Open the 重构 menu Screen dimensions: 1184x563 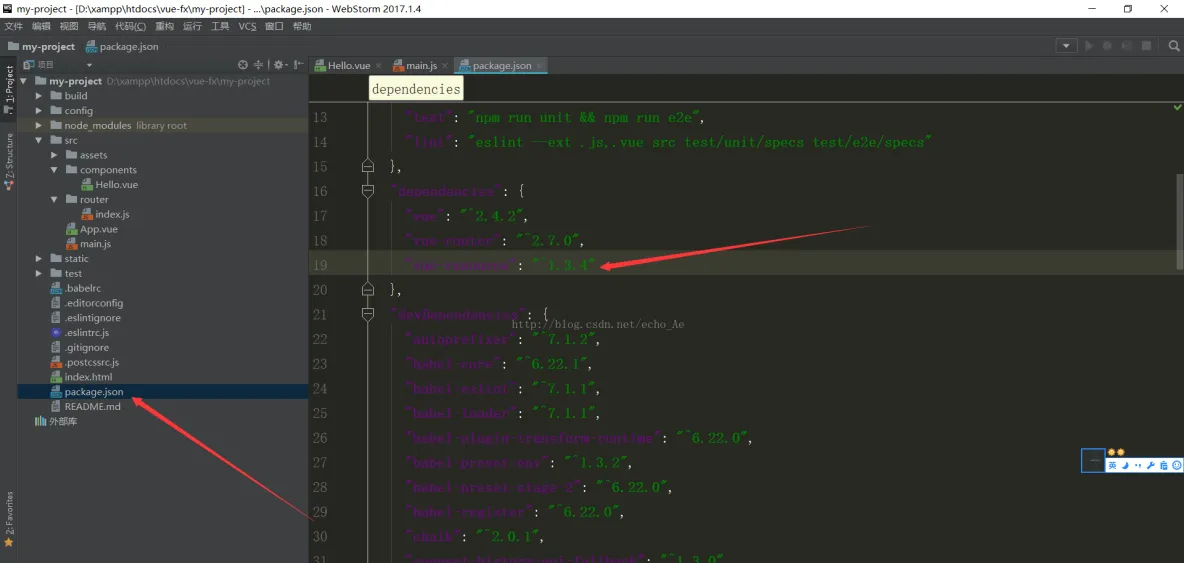pos(165,26)
